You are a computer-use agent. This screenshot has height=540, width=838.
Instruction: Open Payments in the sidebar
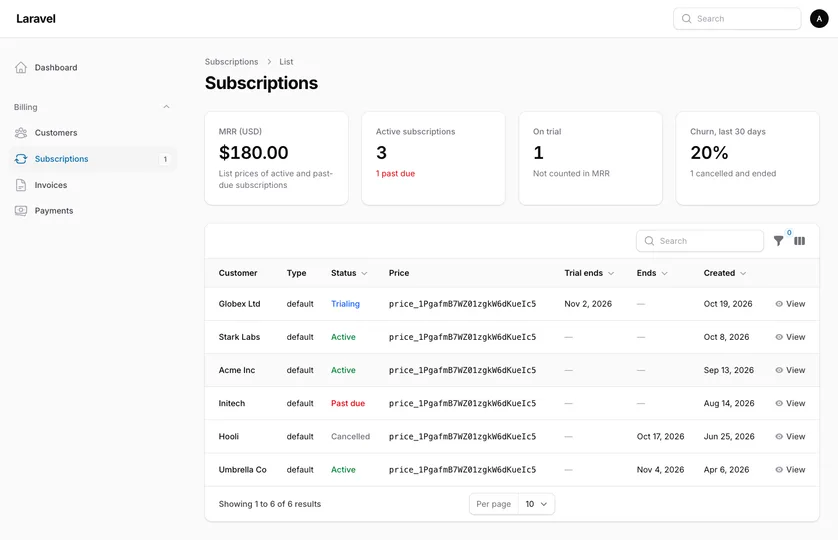(x=92, y=211)
